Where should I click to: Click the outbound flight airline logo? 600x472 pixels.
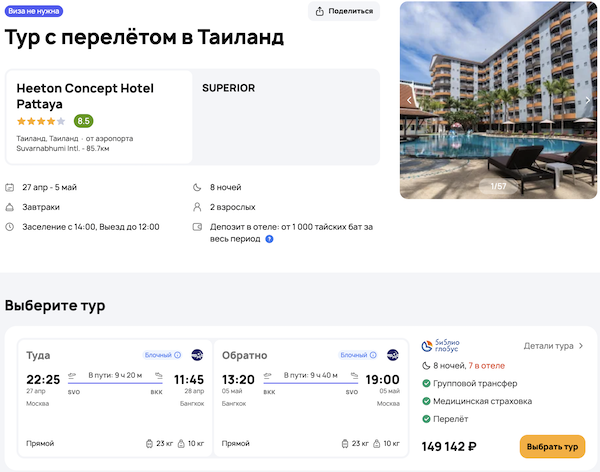click(x=197, y=355)
